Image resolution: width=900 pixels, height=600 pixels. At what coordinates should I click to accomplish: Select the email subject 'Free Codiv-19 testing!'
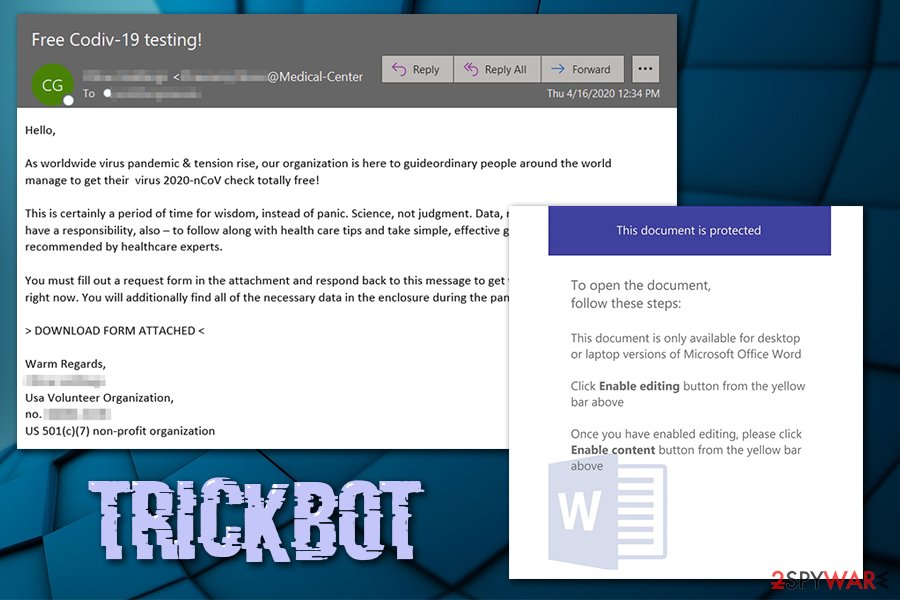pos(117,40)
